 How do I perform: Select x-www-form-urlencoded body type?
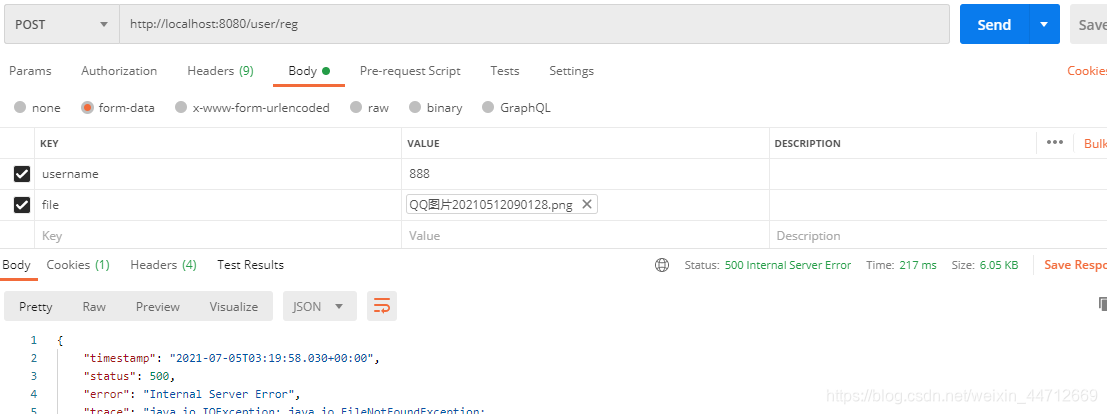181,107
